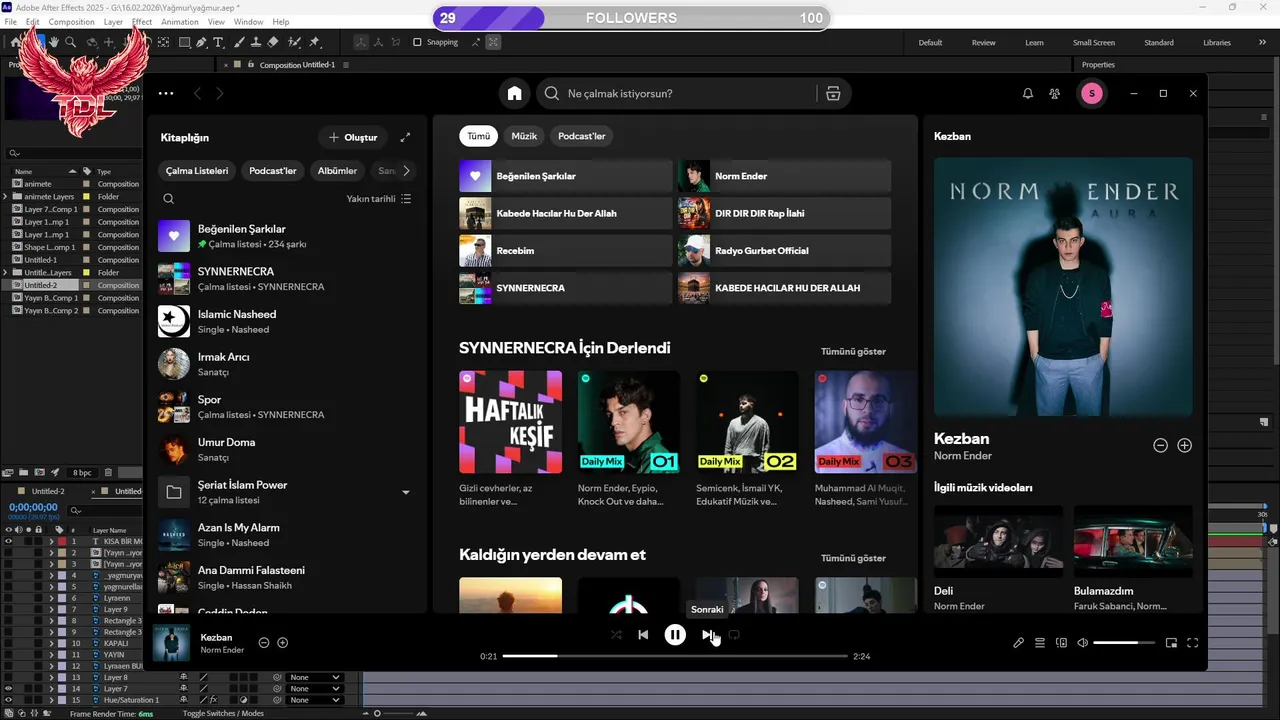Open parent dropdown for Layer 8

coord(314,677)
